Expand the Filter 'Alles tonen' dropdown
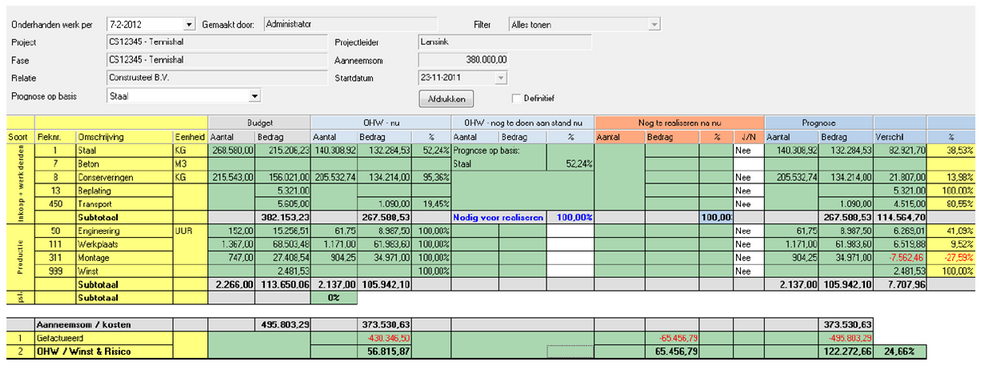 tap(654, 24)
